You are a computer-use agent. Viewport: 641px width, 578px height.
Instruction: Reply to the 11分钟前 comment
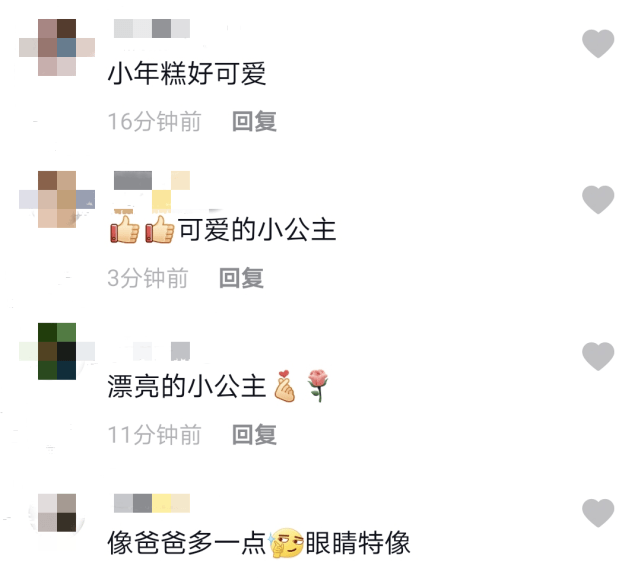[254, 435]
